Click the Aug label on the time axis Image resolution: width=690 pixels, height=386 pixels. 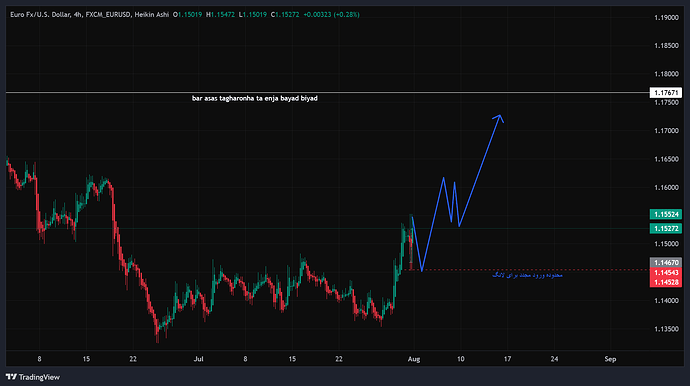coord(414,359)
